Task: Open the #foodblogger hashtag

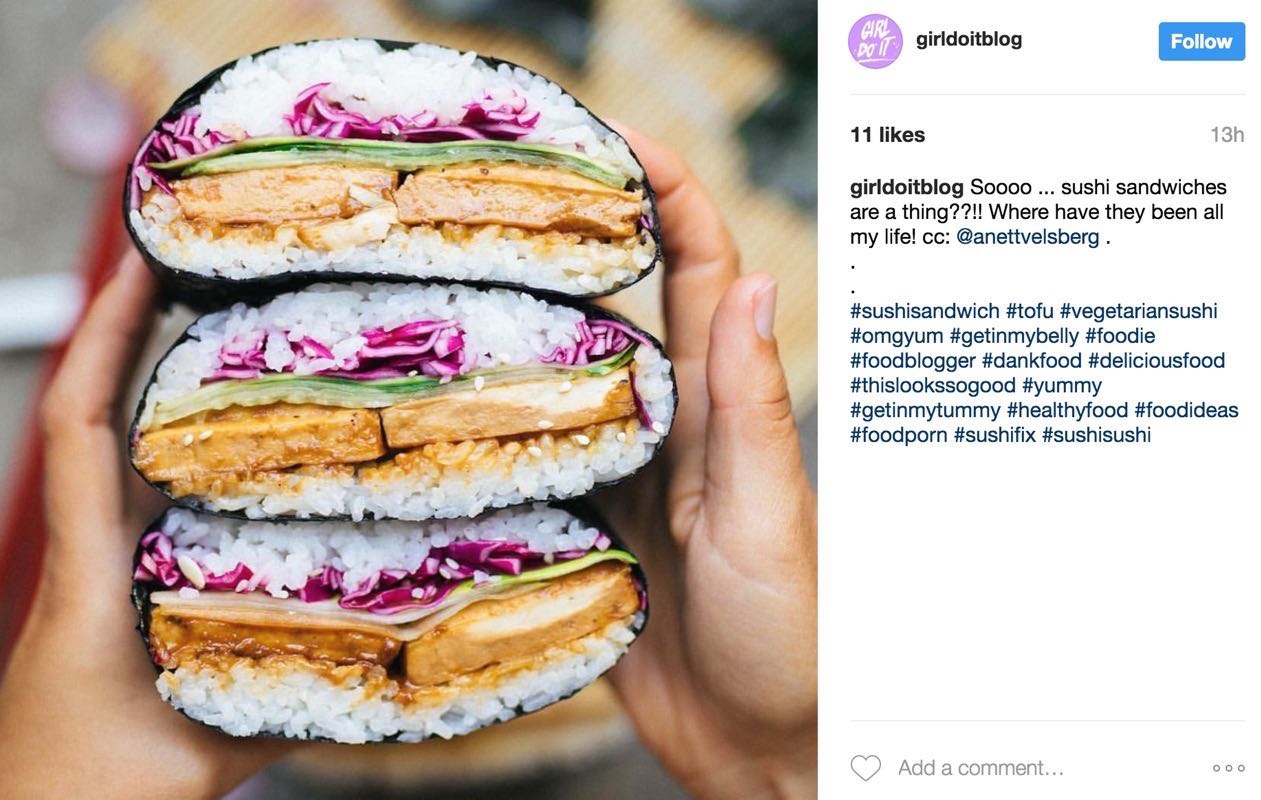Action: coord(913,361)
